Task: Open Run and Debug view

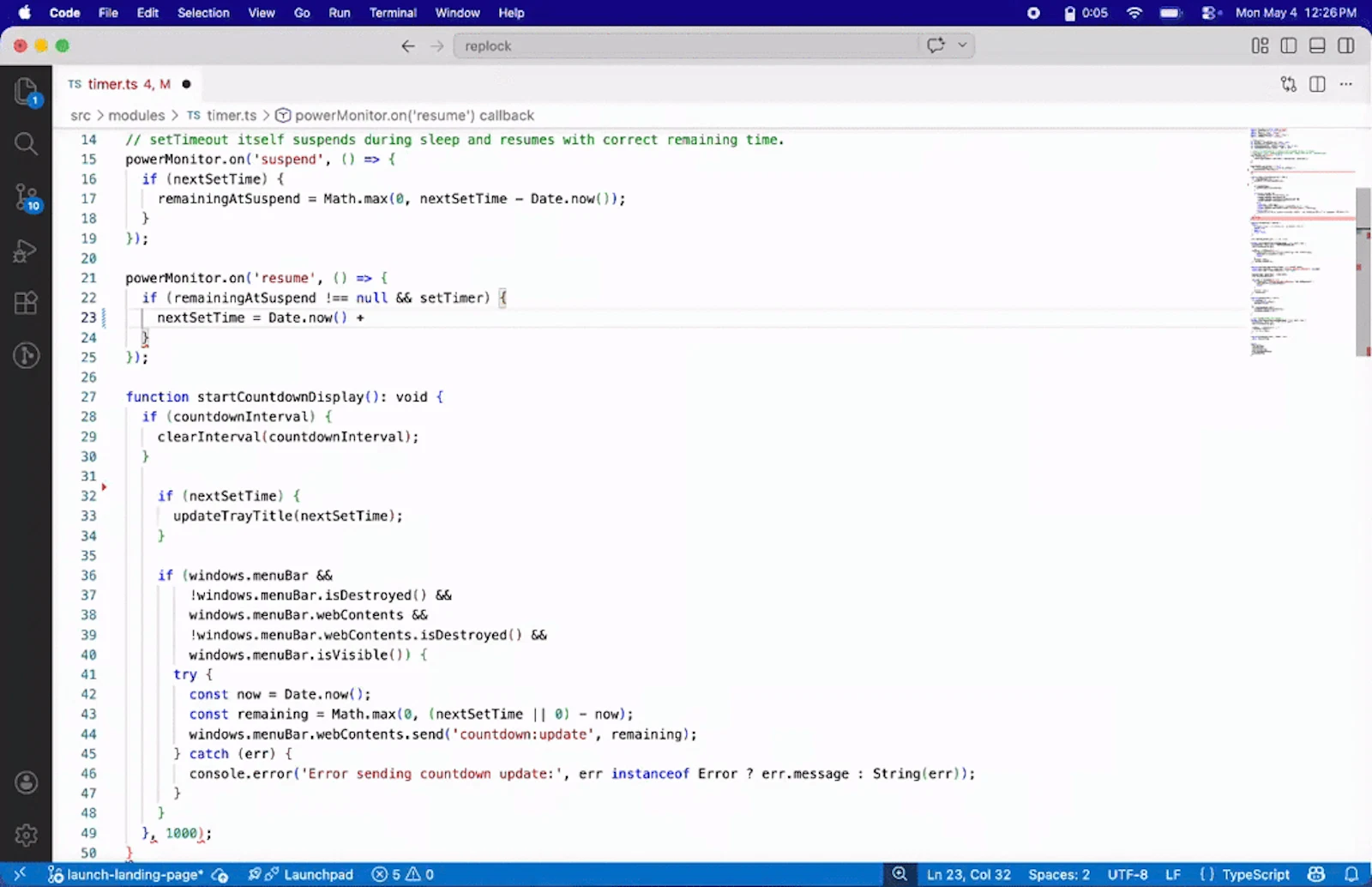Action: [x=26, y=250]
